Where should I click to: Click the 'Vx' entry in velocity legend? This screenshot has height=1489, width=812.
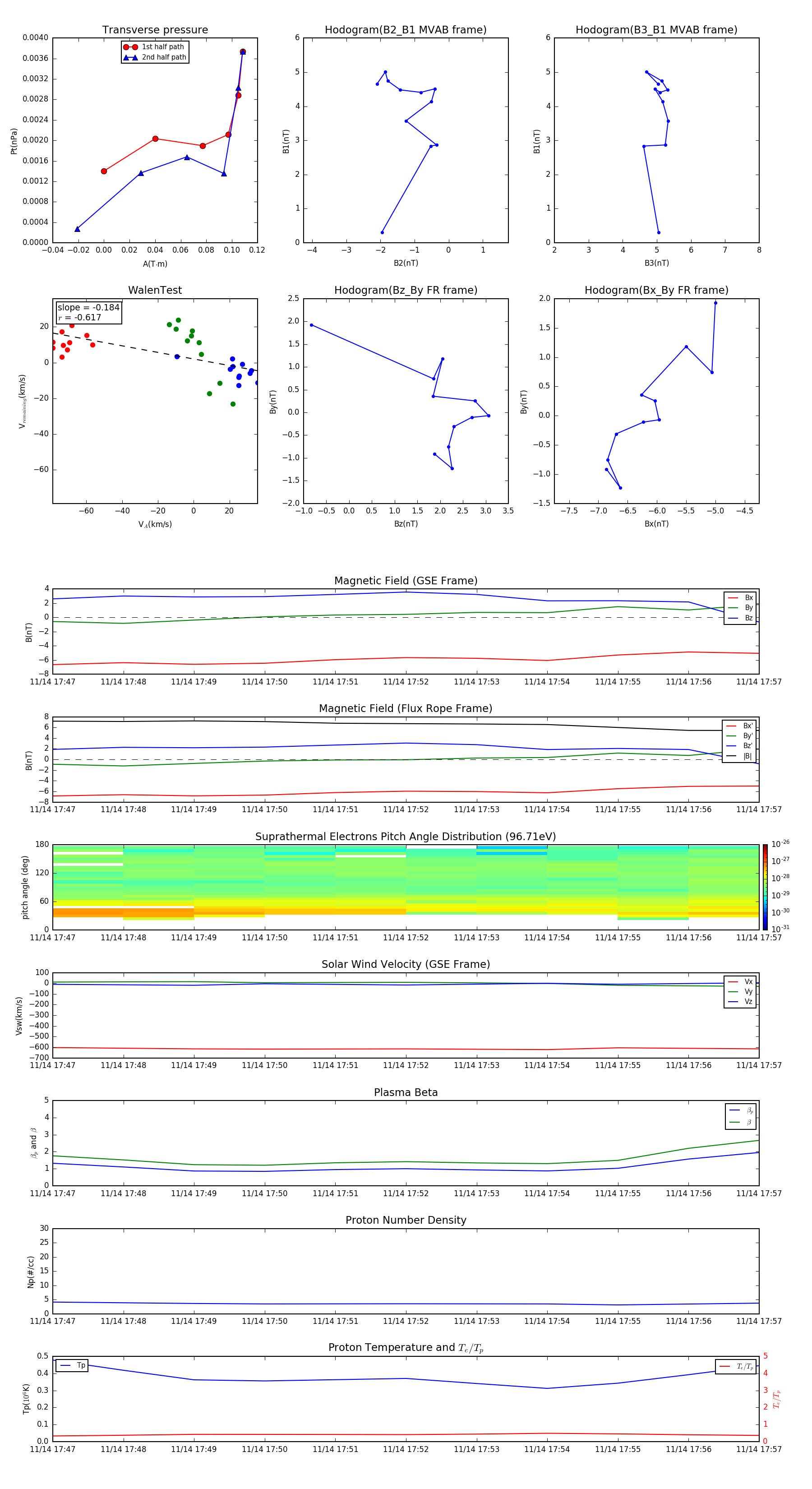pyautogui.click(x=740, y=981)
